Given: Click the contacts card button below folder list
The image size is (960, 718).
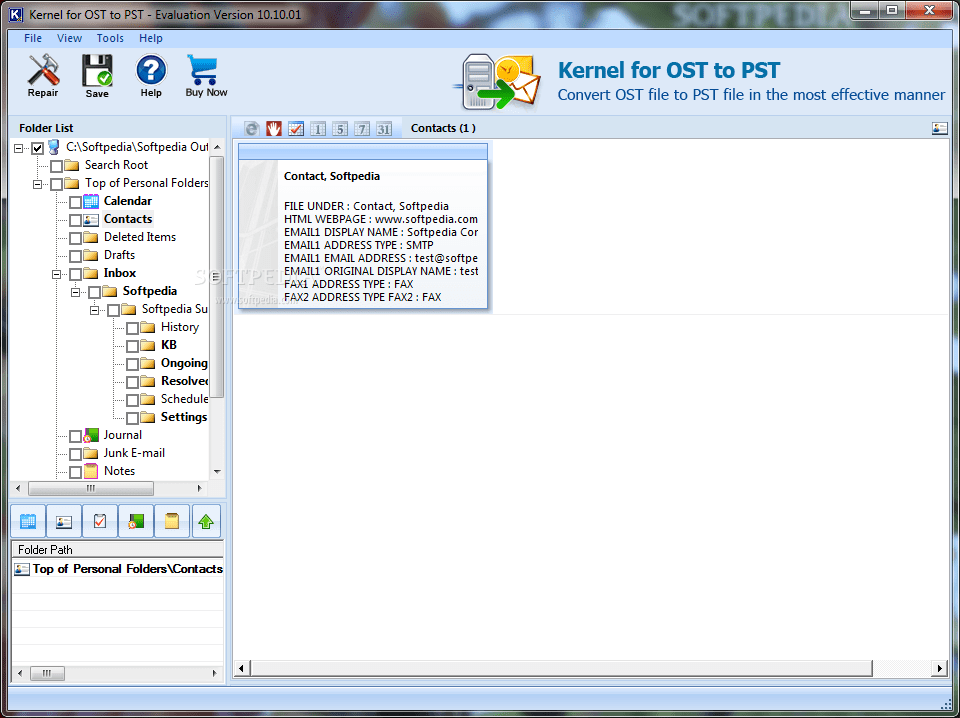Looking at the screenshot, I should pyautogui.click(x=64, y=522).
